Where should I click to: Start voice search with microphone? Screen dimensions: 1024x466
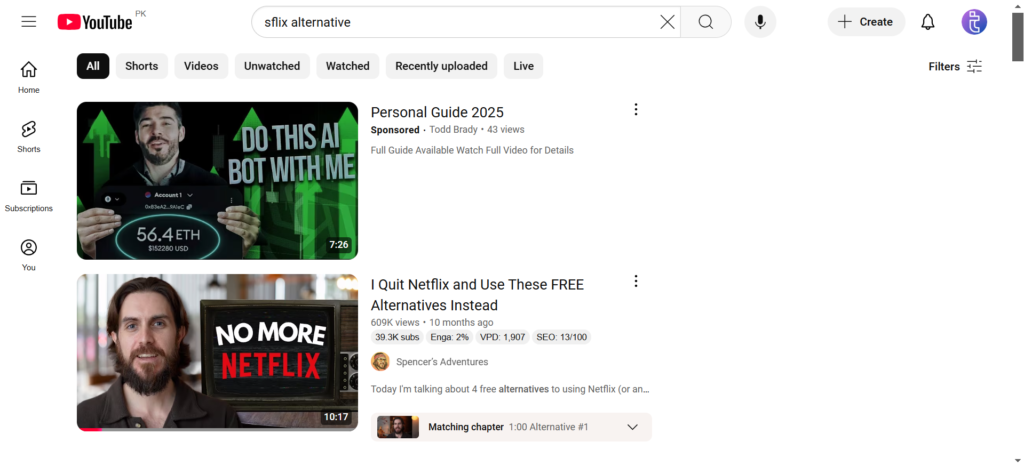pyautogui.click(x=760, y=22)
